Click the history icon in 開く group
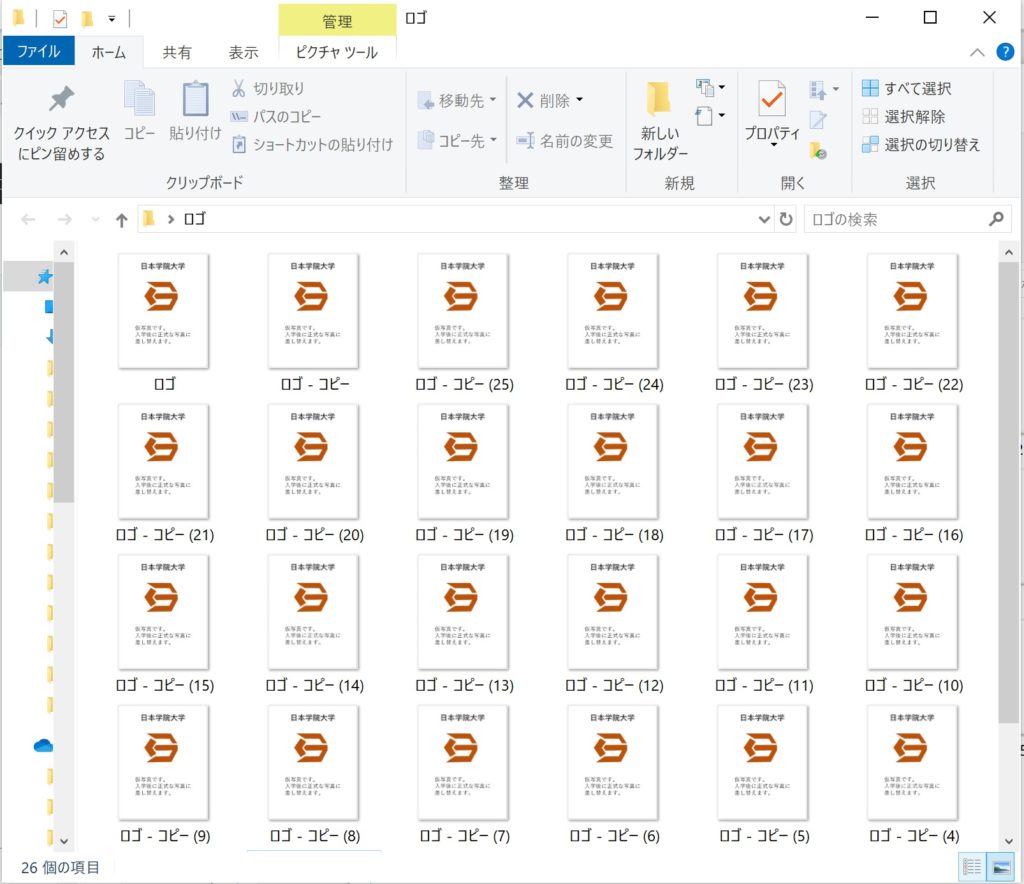 [818, 151]
